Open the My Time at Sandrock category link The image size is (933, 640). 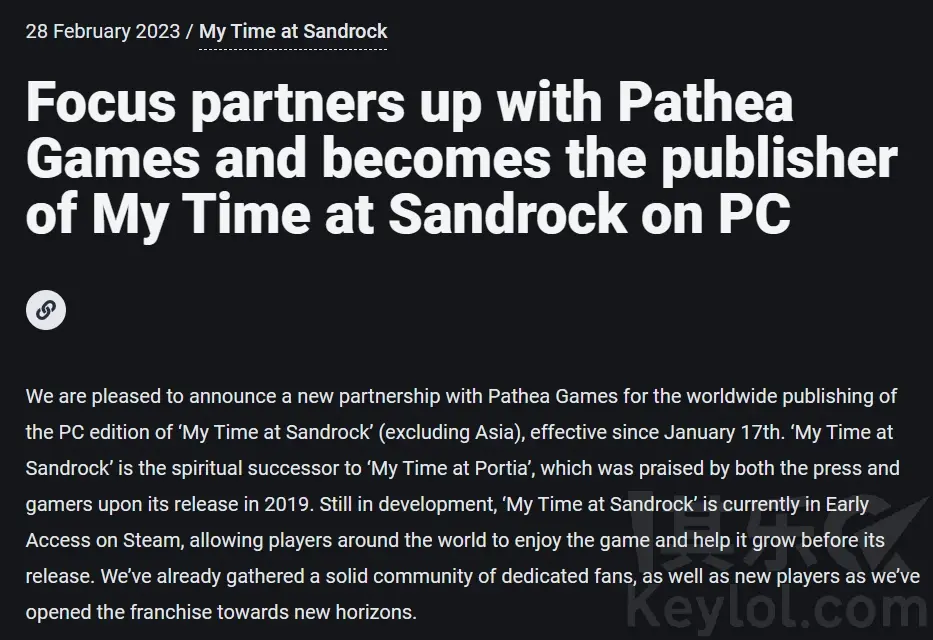[293, 31]
